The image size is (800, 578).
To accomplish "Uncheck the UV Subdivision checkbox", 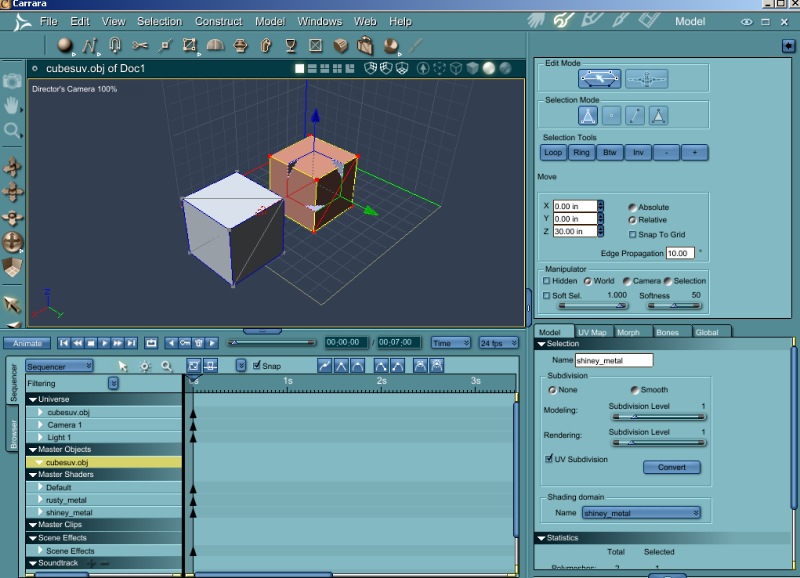I will pyautogui.click(x=548, y=458).
